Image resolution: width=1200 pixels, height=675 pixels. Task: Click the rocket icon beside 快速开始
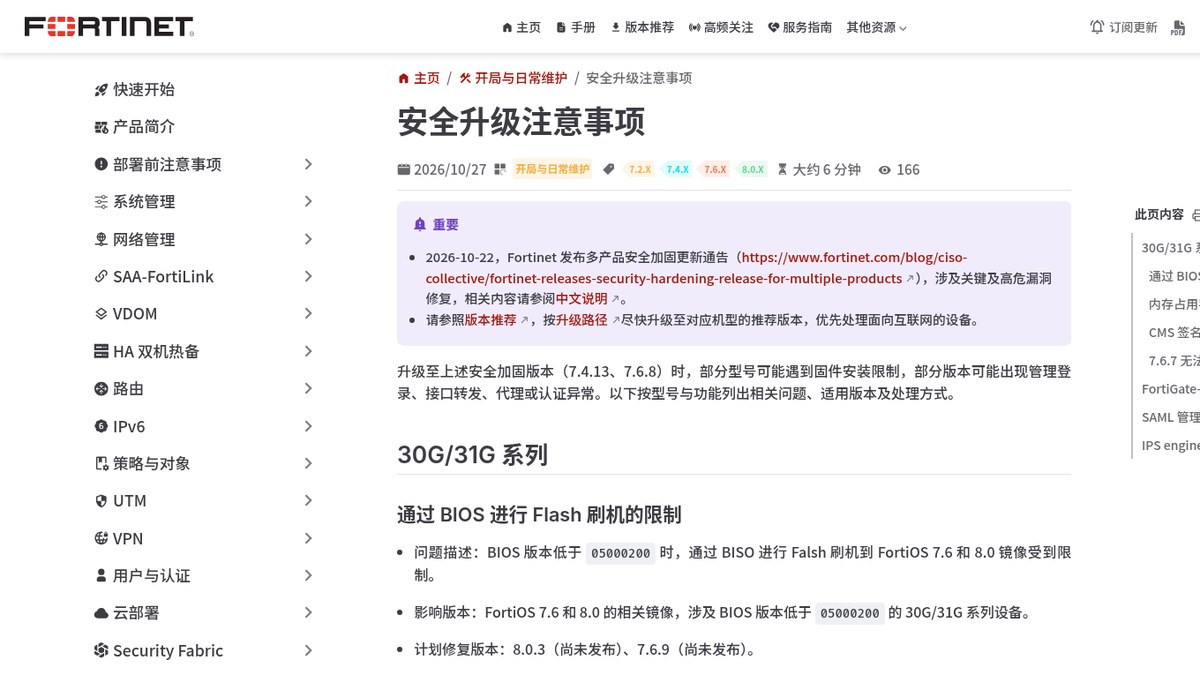(101, 90)
